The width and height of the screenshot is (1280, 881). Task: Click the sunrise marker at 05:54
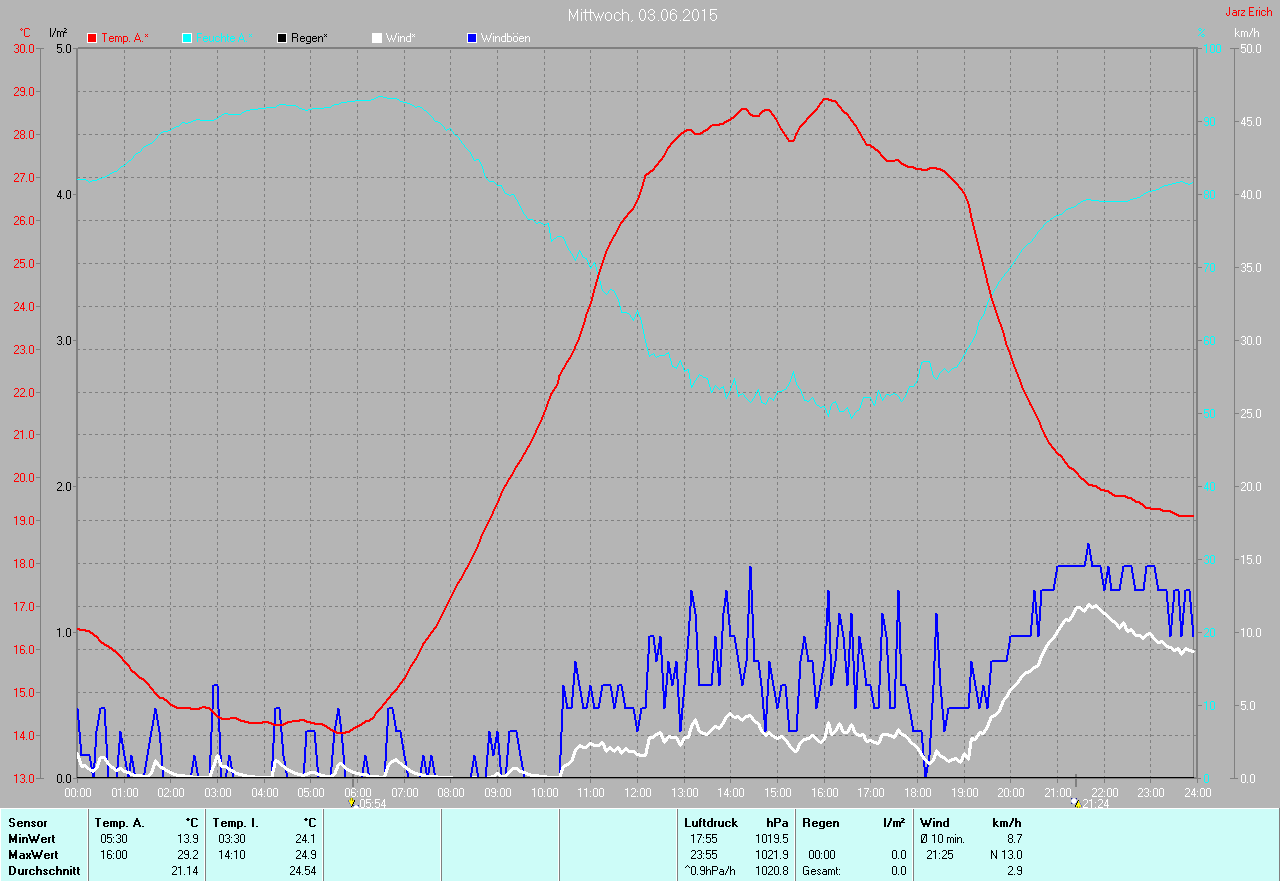[x=352, y=802]
